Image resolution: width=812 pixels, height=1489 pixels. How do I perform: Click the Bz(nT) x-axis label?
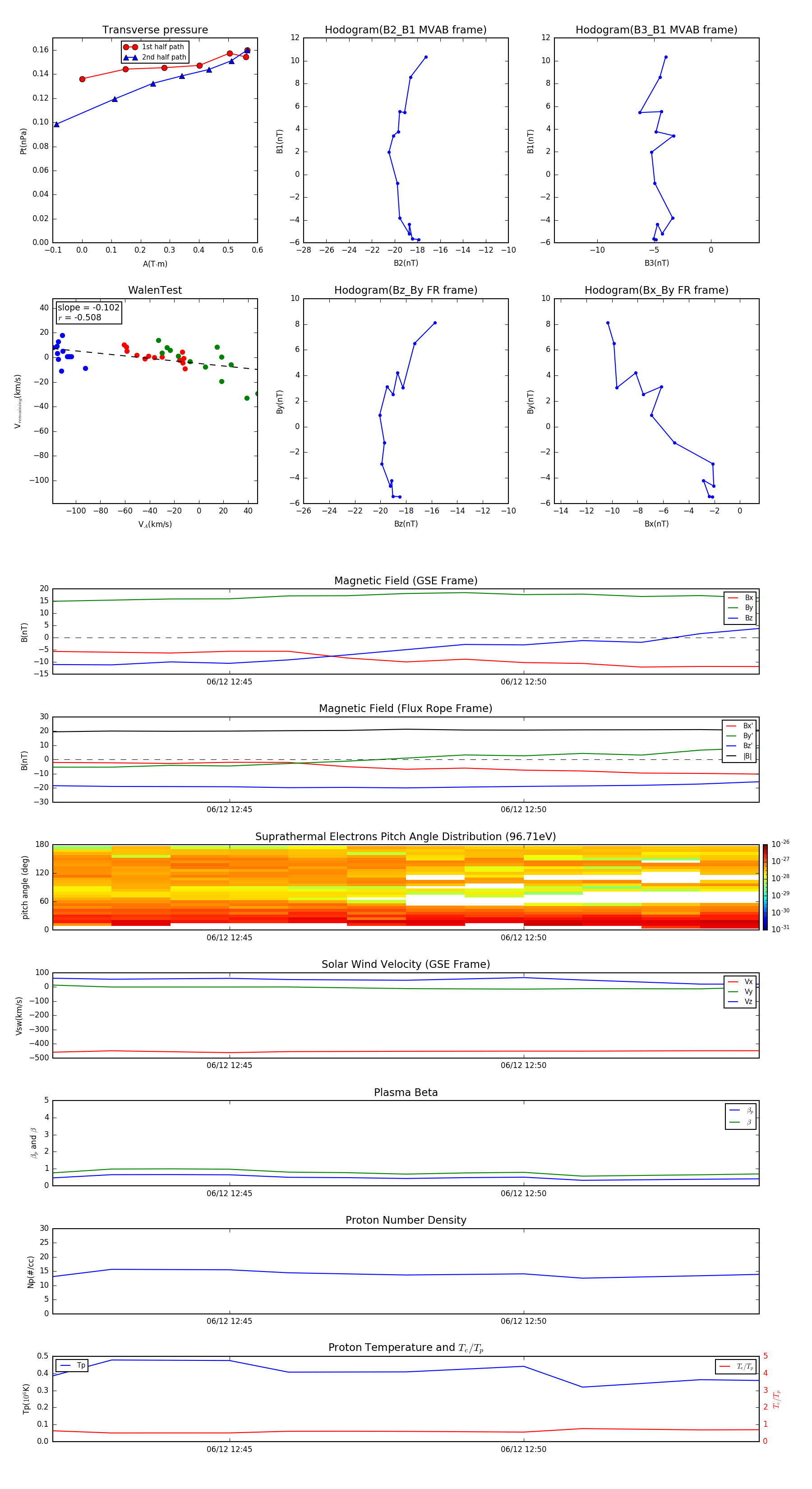pos(406,524)
